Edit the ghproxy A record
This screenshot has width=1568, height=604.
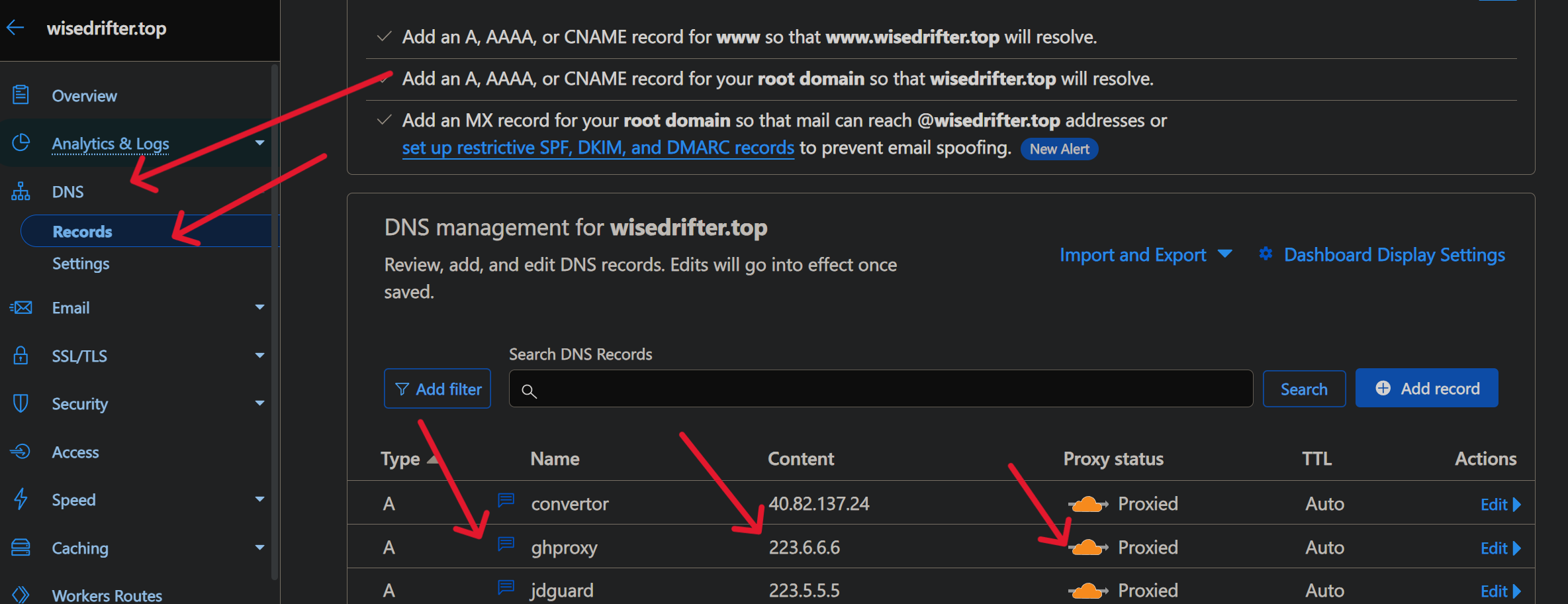[x=1500, y=548]
